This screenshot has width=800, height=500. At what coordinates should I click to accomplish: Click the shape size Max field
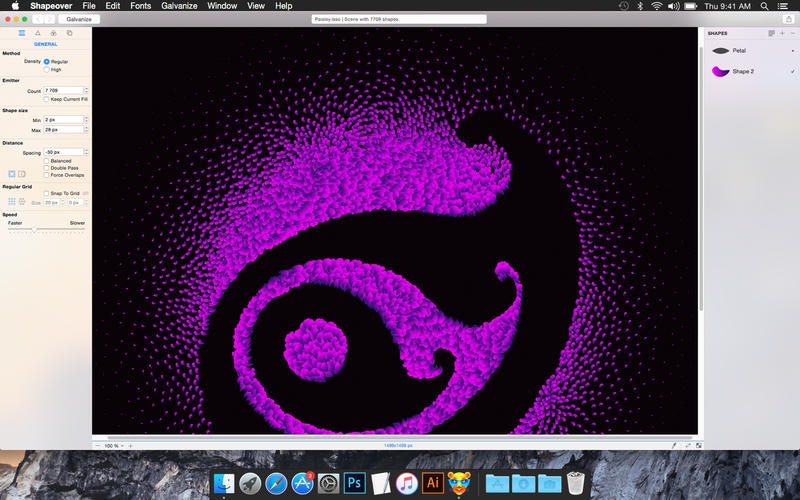click(63, 130)
